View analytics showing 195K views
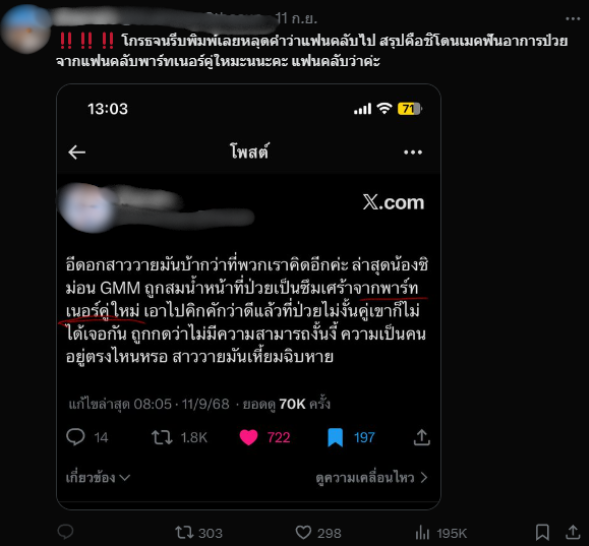 point(441,532)
